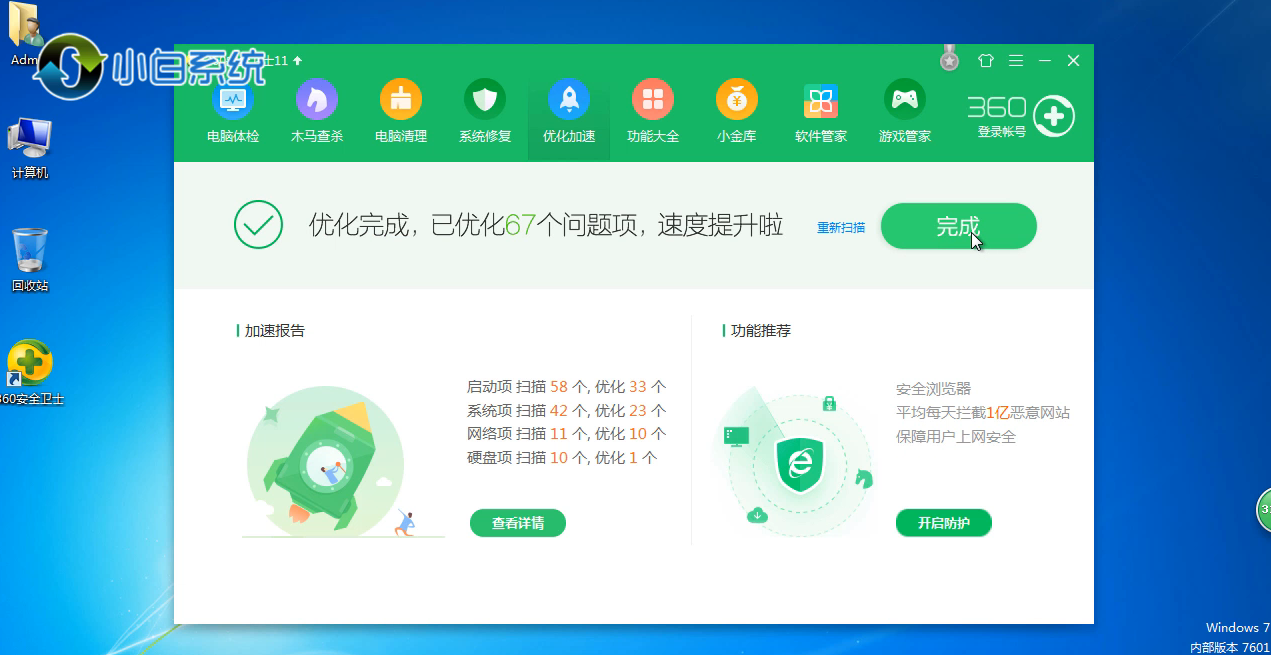The height and width of the screenshot is (655, 1271).
Task: Click the green checkmark completion icon
Action: 258,225
